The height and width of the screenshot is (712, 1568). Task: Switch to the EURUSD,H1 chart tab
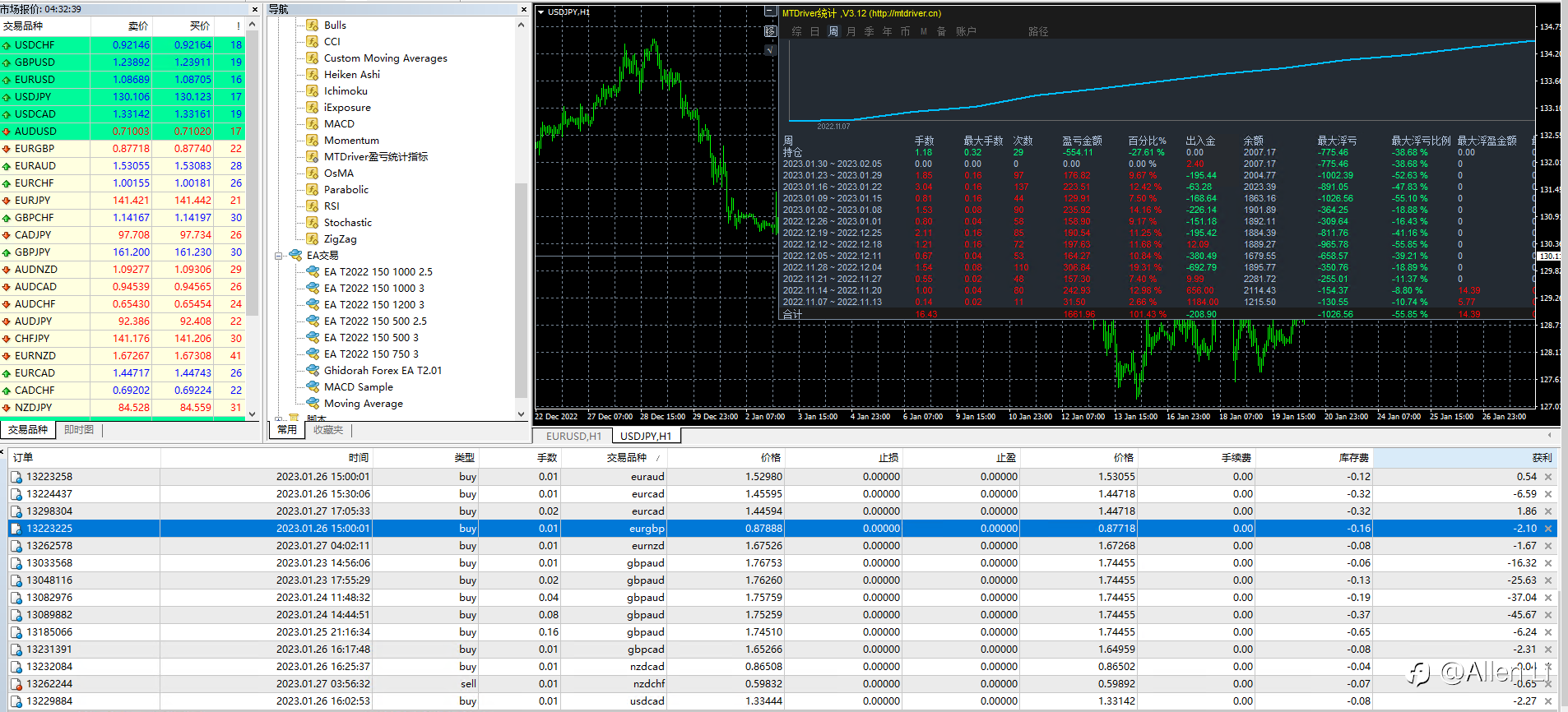(x=573, y=437)
